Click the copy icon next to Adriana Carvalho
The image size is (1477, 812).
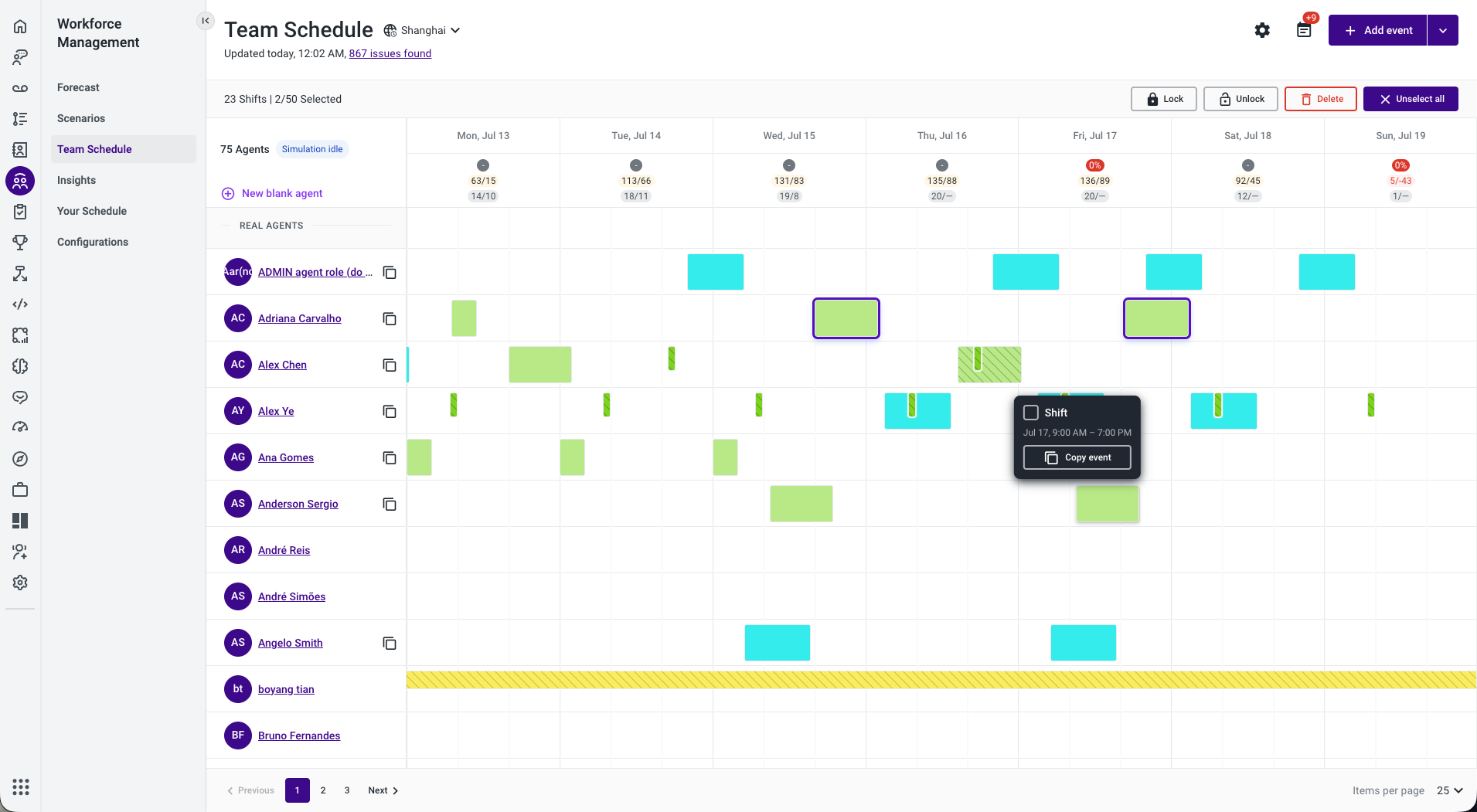[x=390, y=318]
